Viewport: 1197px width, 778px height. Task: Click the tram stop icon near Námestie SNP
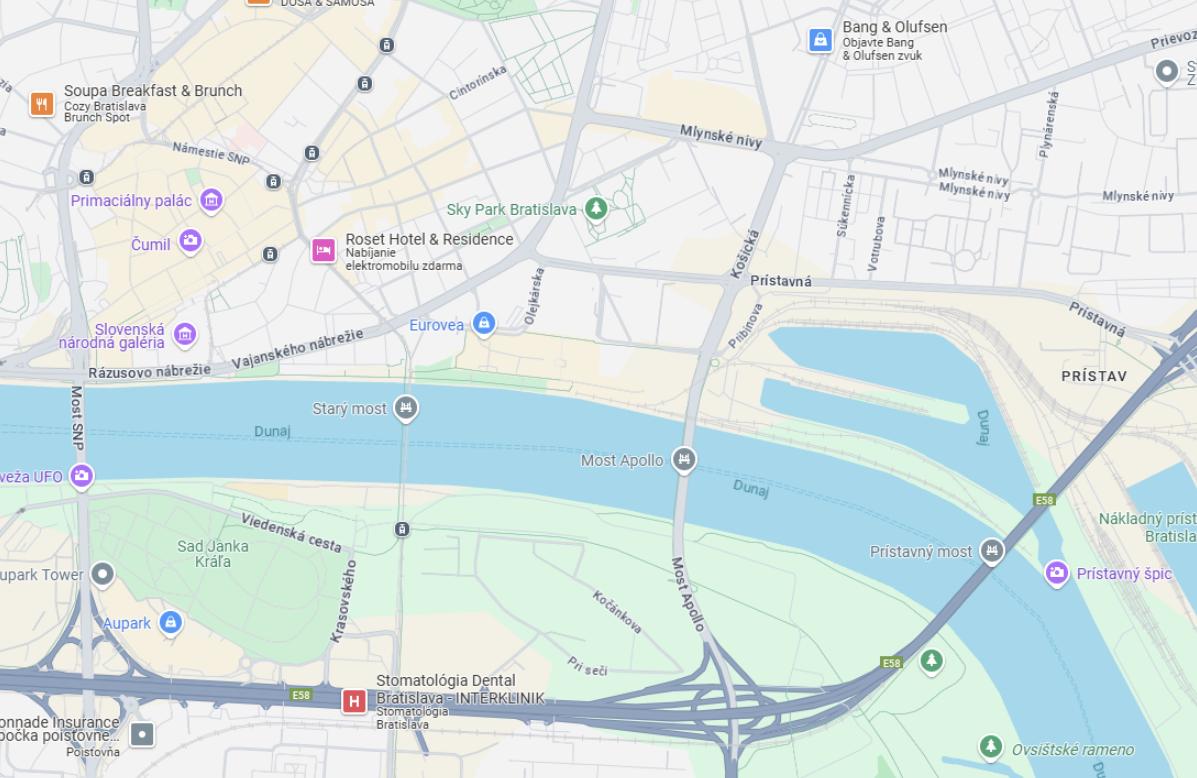click(x=274, y=182)
